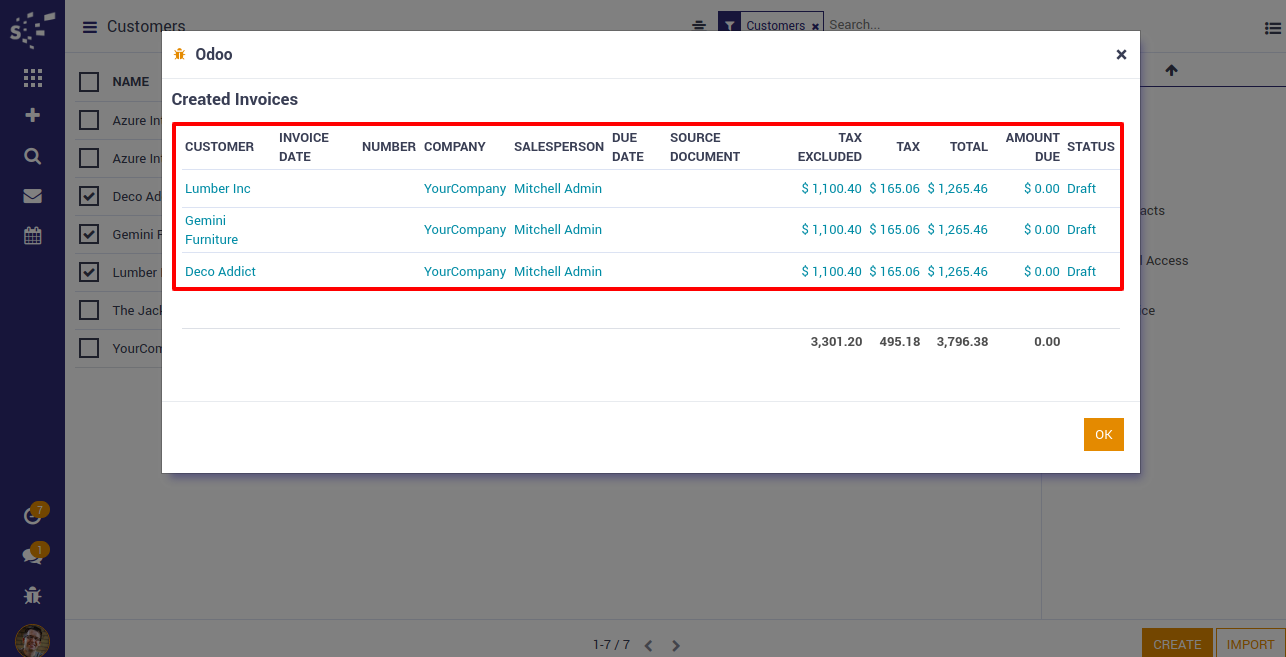
Task: Click YourCompany in the Deco Addict row
Action: pyautogui.click(x=465, y=272)
